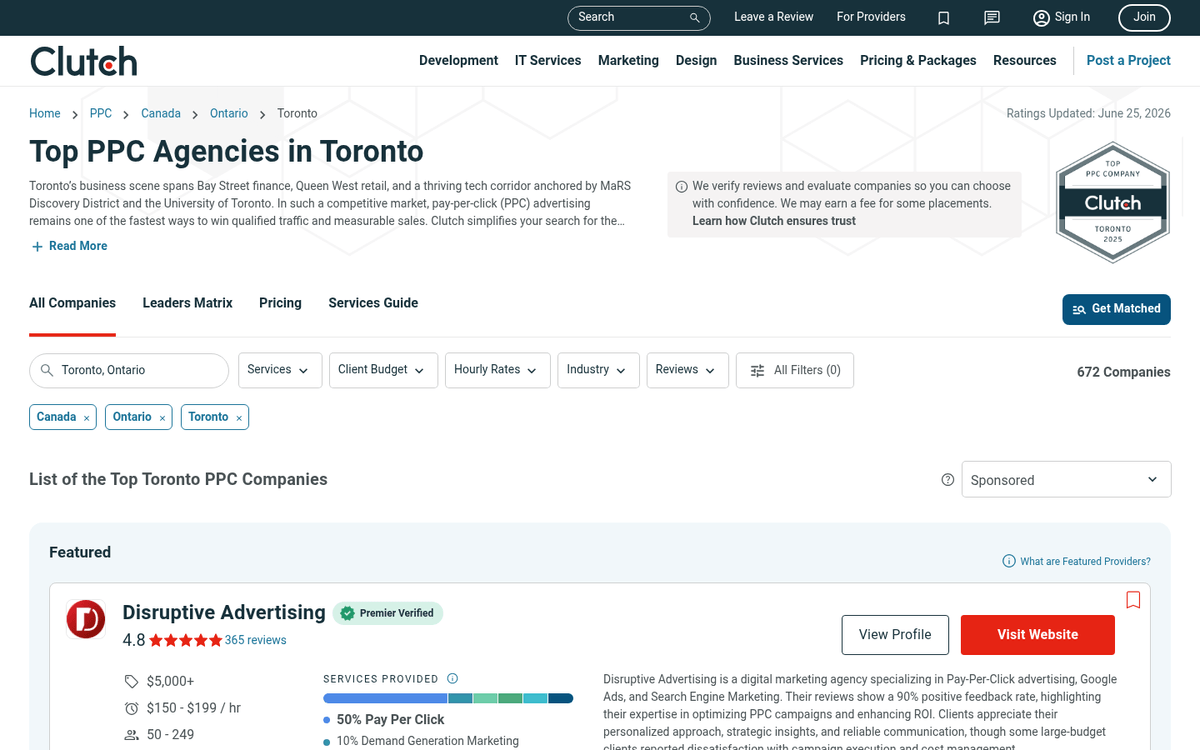Go to Ontario breadcrumb

(x=229, y=114)
